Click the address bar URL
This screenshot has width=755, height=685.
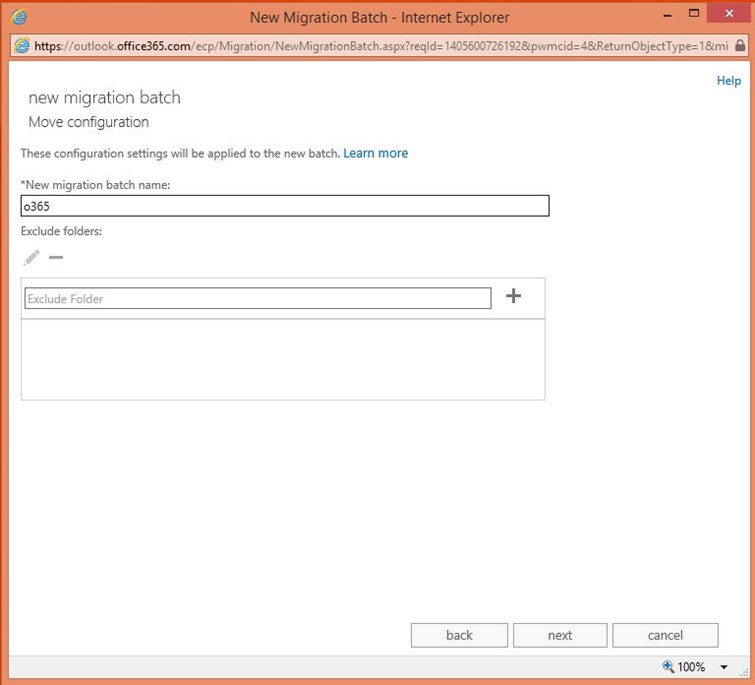tap(381, 46)
